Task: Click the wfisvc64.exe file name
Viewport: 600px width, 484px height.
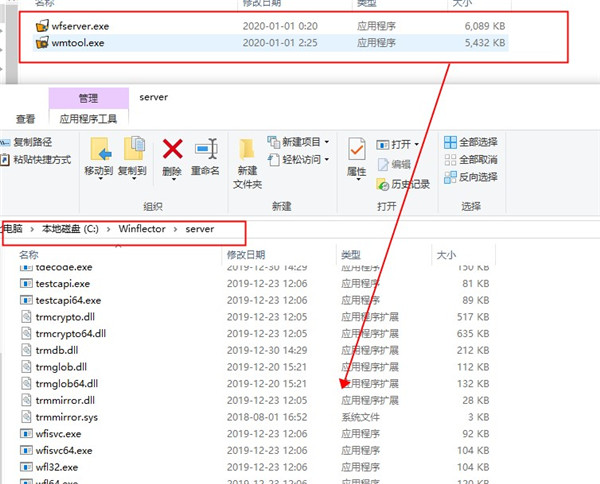Action: click(64, 450)
